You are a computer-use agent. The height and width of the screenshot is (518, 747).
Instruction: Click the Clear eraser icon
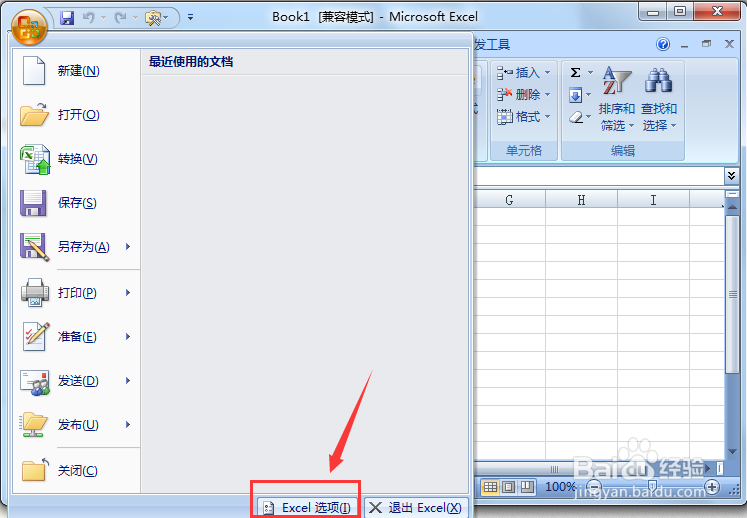pyautogui.click(x=576, y=117)
